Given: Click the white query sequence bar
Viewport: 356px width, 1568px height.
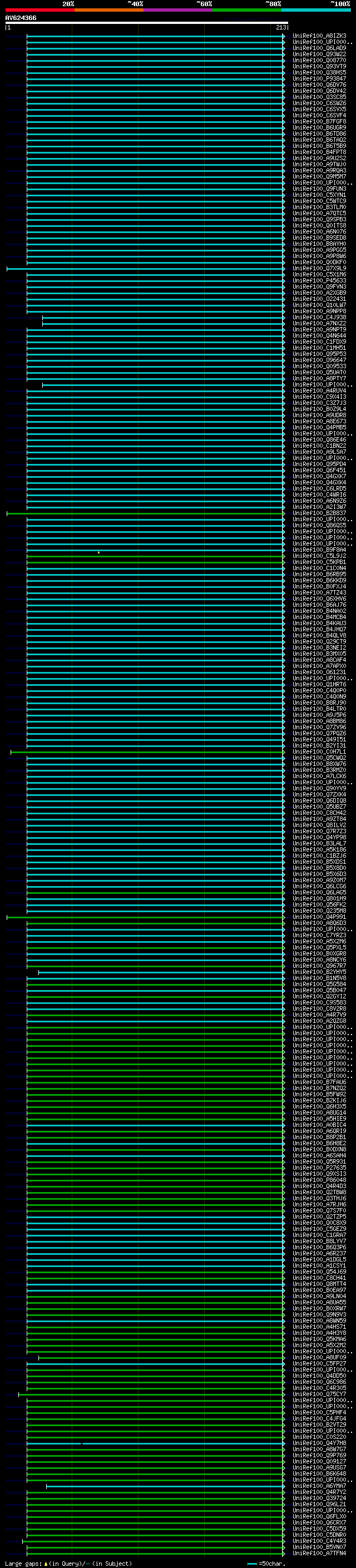Looking at the screenshot, I should point(147,22).
